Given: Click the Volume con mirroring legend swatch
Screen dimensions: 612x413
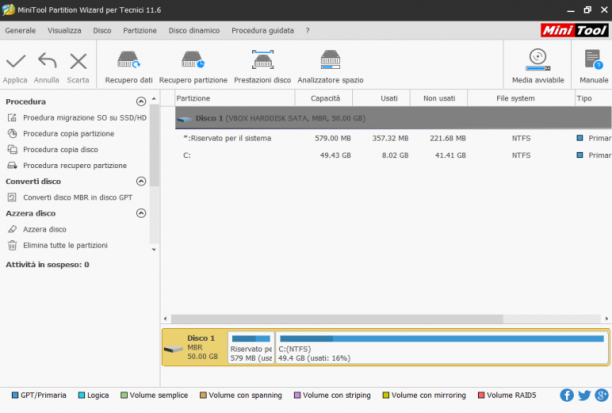Looking at the screenshot, I should tap(386, 395).
